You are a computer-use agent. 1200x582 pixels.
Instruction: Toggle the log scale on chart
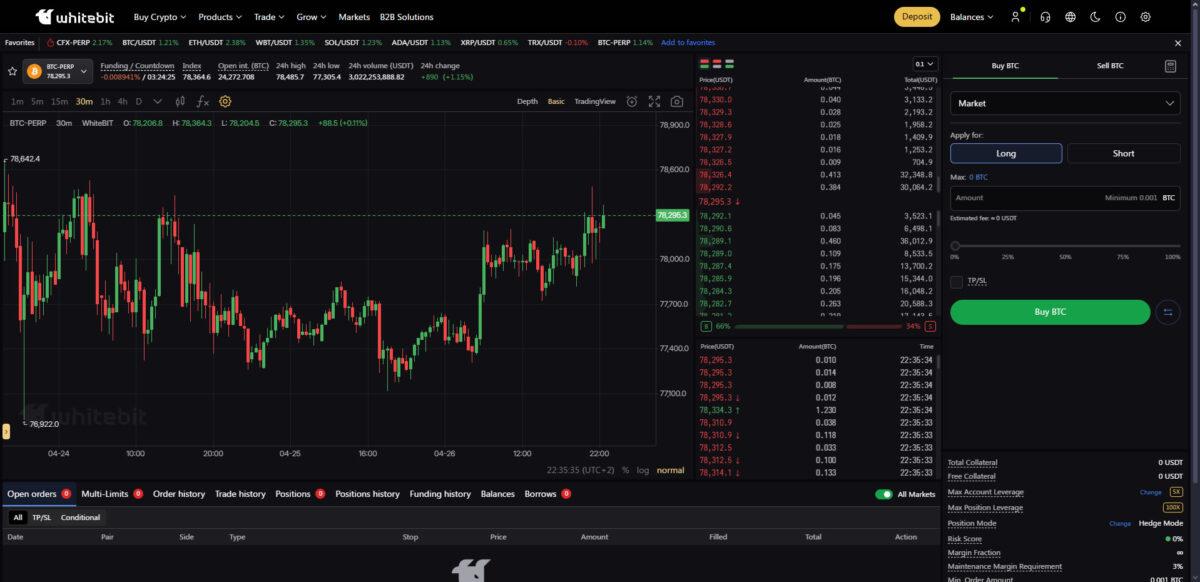(x=642, y=470)
